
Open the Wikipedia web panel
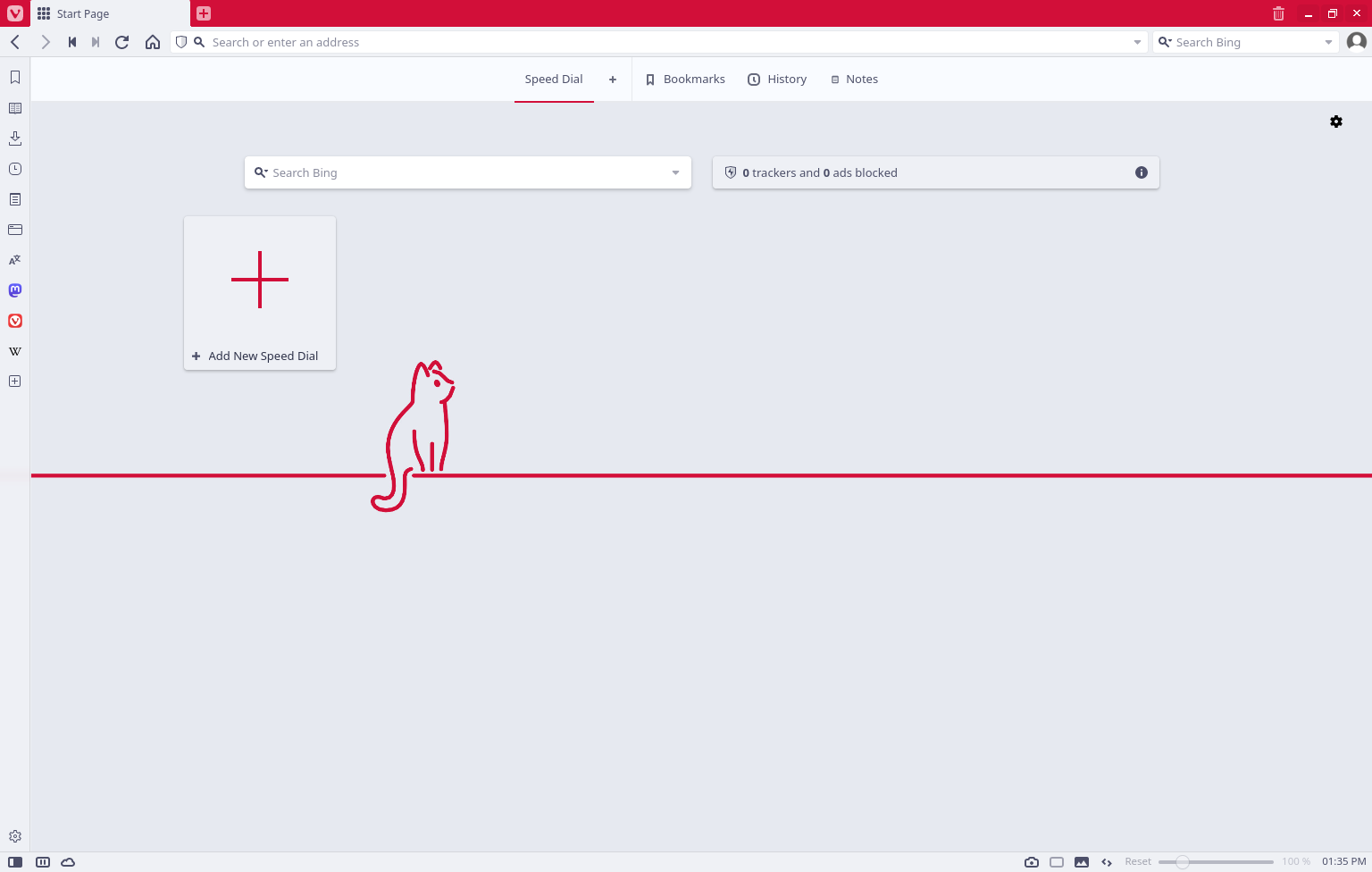[15, 351]
